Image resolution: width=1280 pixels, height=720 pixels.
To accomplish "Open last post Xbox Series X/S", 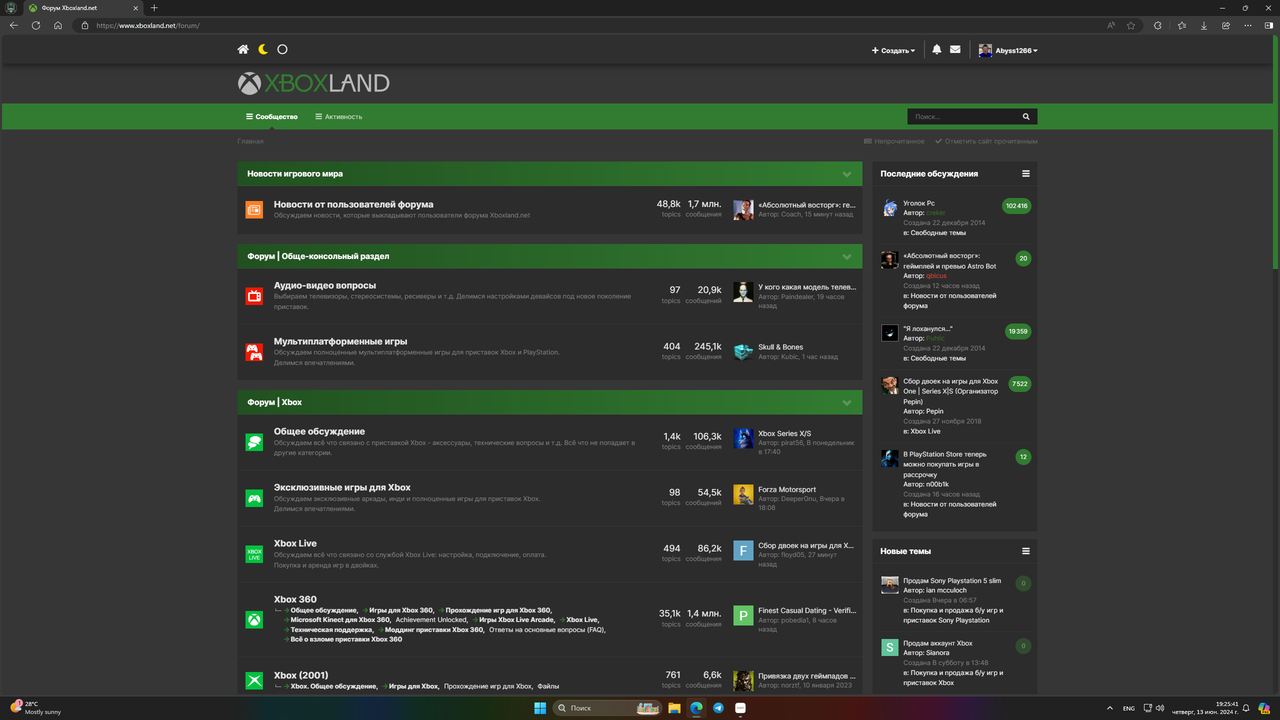I will tap(785, 434).
